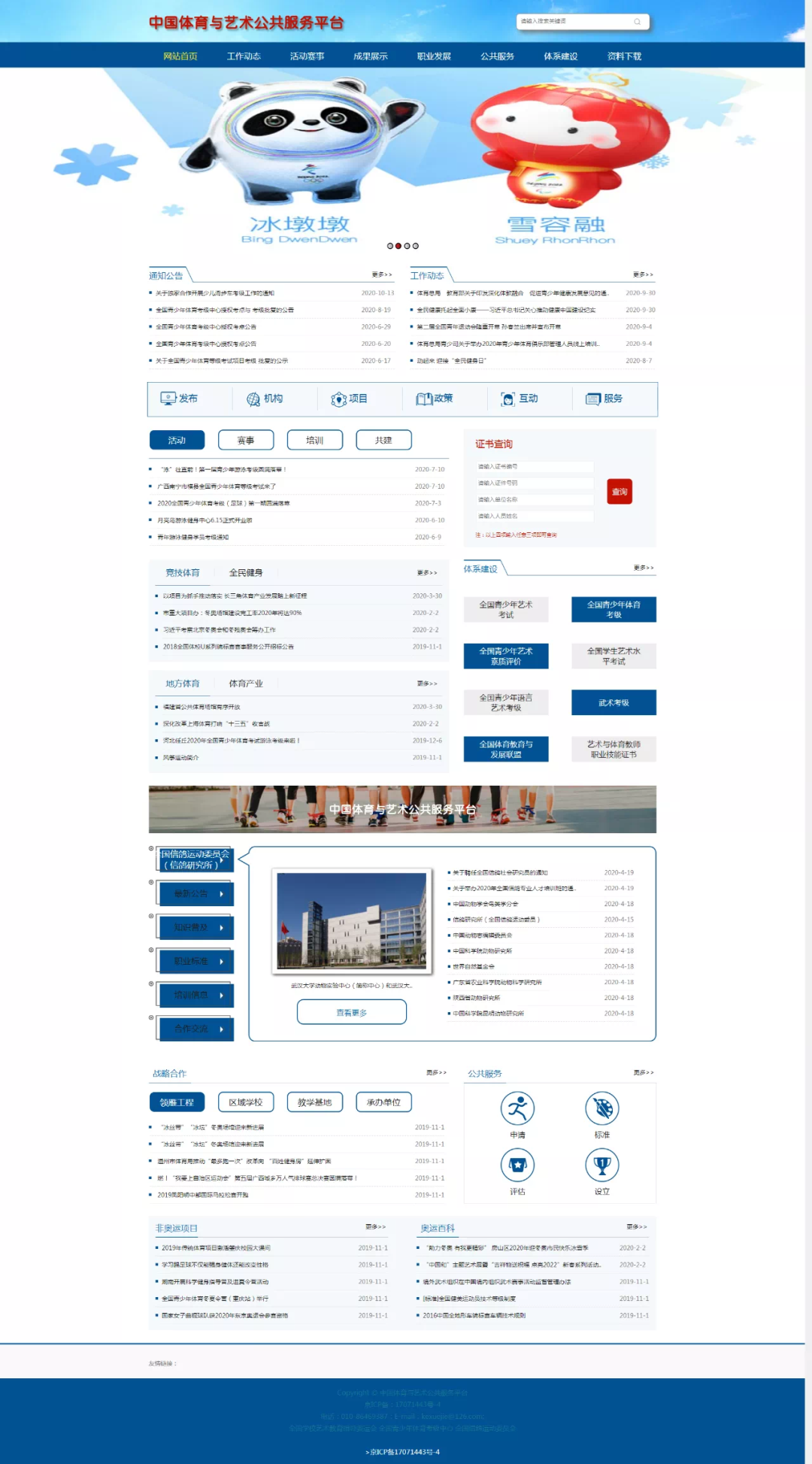Open 更多>> in 公共服务 section
This screenshot has height=1464, width=812.
[644, 1072]
